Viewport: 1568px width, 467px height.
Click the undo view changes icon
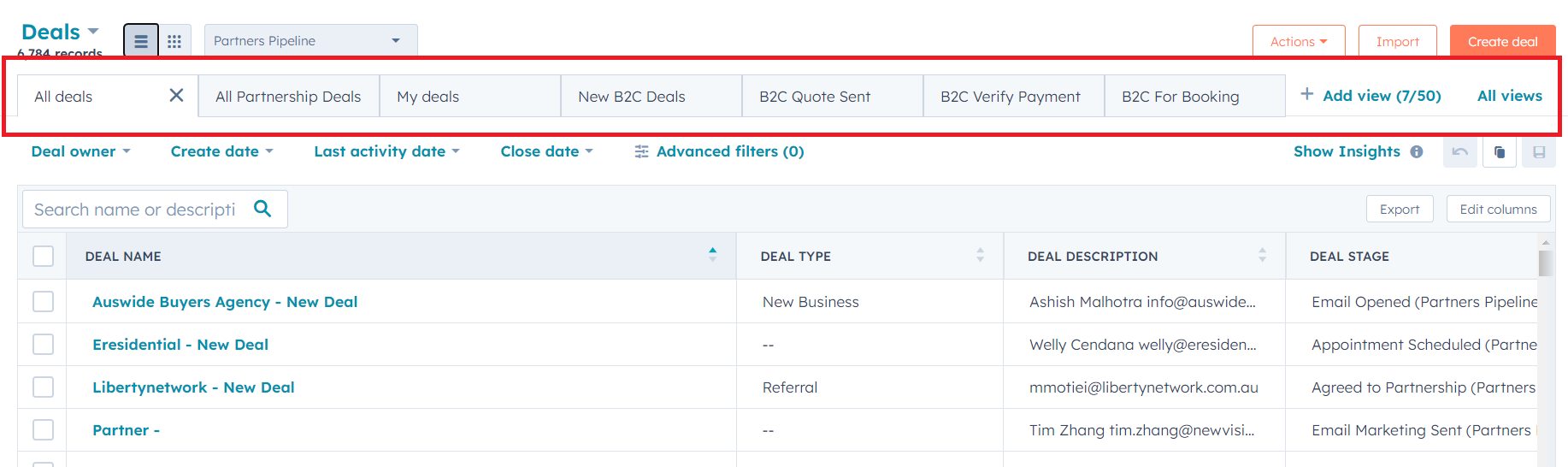click(1459, 152)
